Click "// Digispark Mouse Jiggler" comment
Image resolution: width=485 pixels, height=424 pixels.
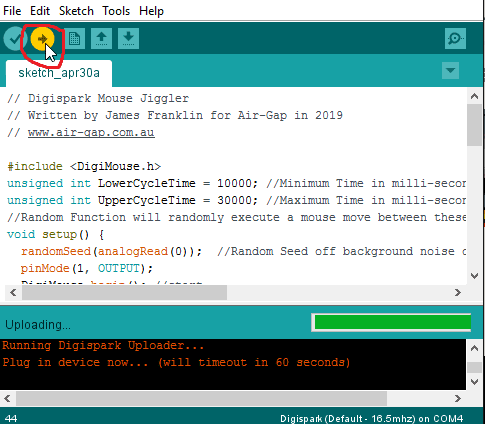[x=98, y=98]
